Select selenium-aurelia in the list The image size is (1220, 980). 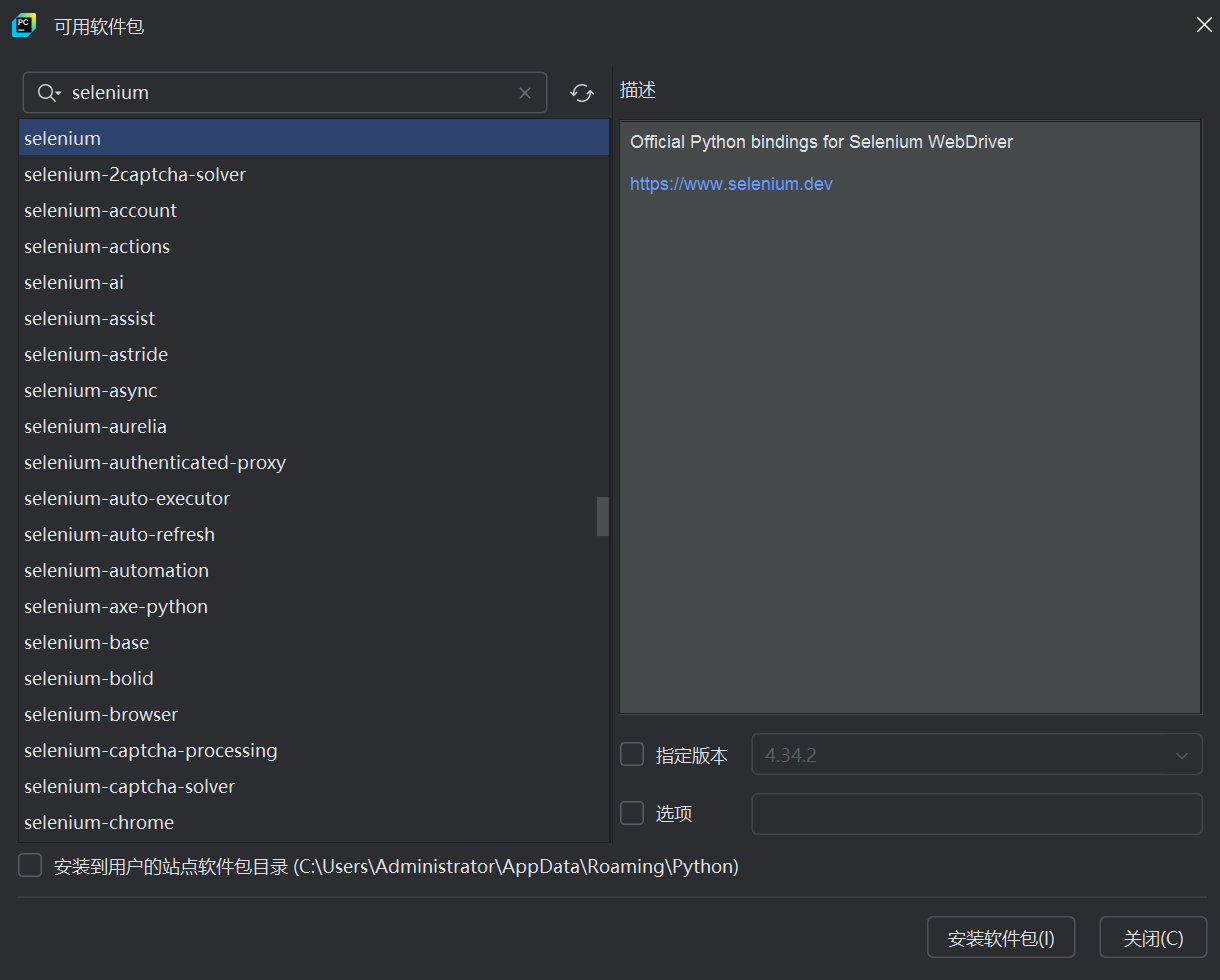[x=314, y=426]
